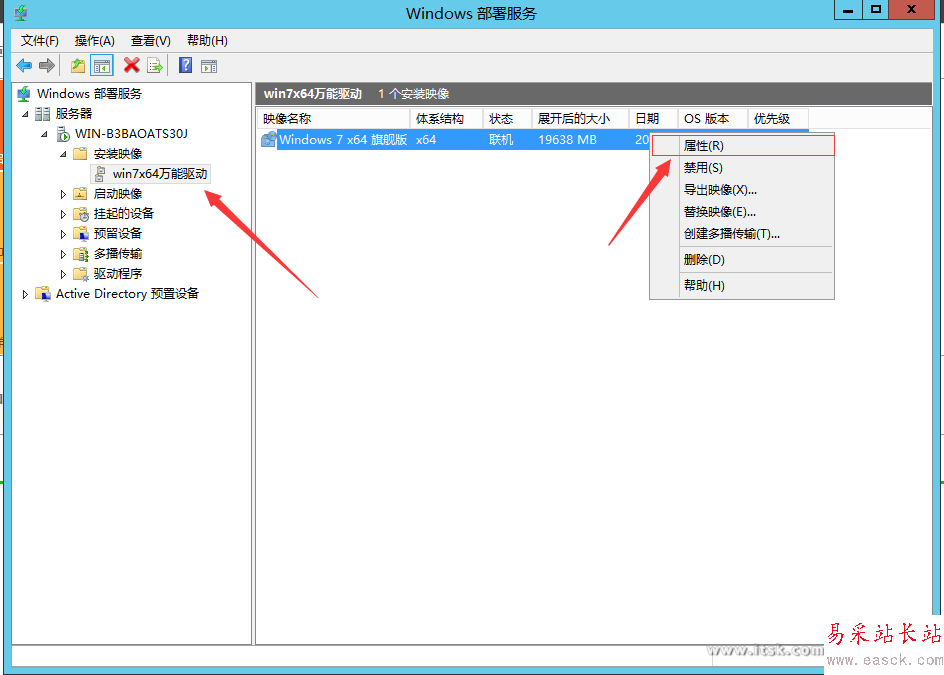944x675 pixels.
Task: Open the 查看(V) menu
Action: 151,40
